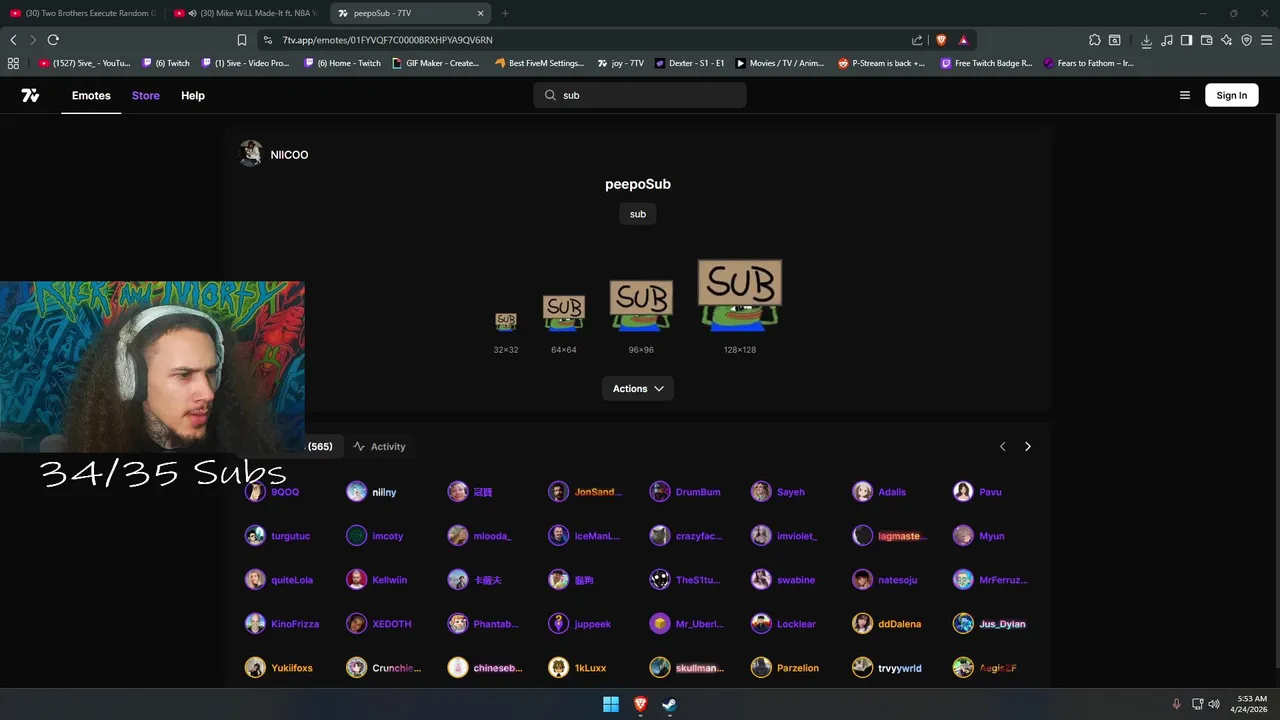Go to previous page of channels
The image size is (1280, 720).
pyautogui.click(x=1002, y=447)
